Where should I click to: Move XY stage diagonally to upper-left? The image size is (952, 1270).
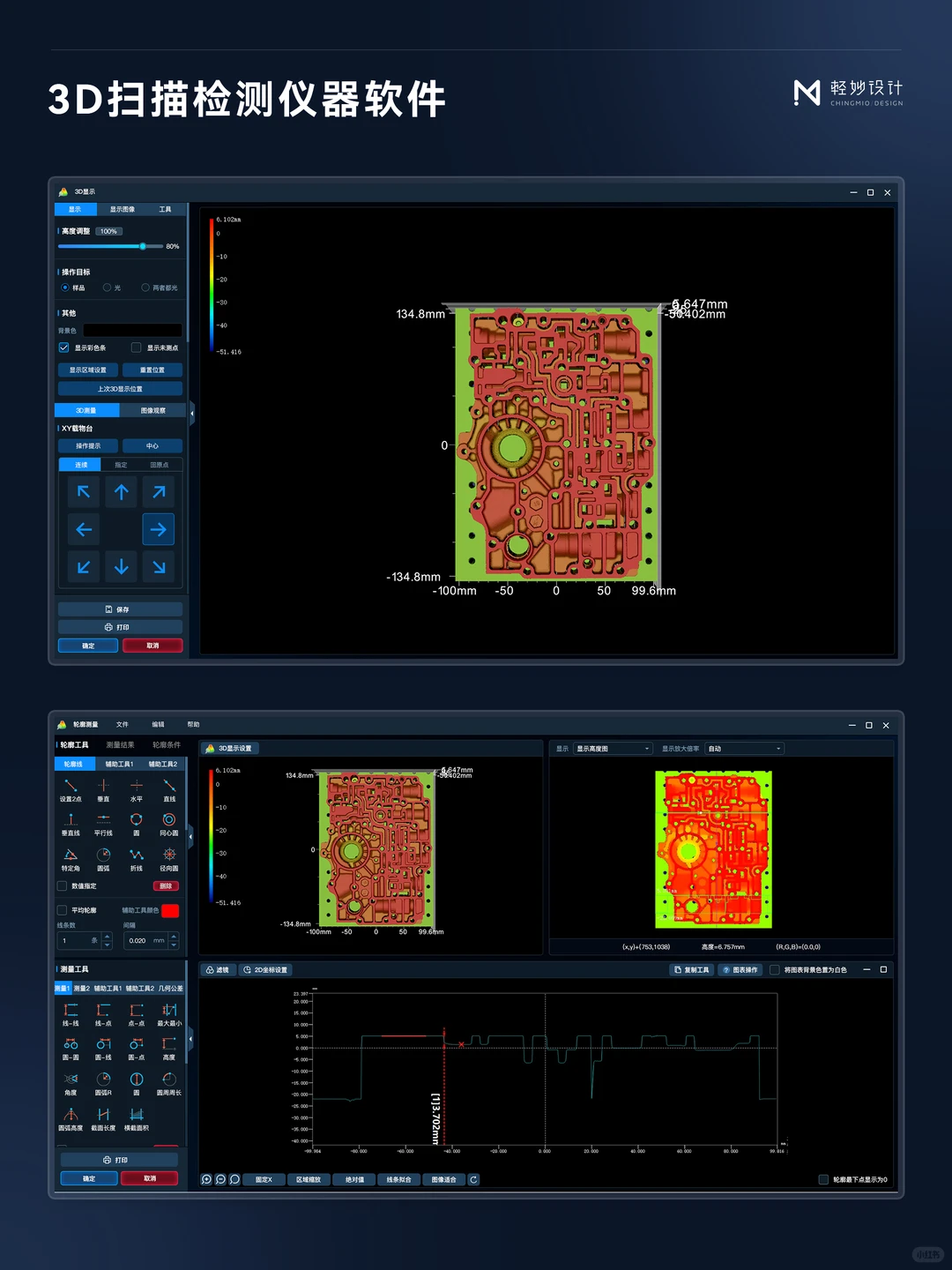[x=84, y=492]
